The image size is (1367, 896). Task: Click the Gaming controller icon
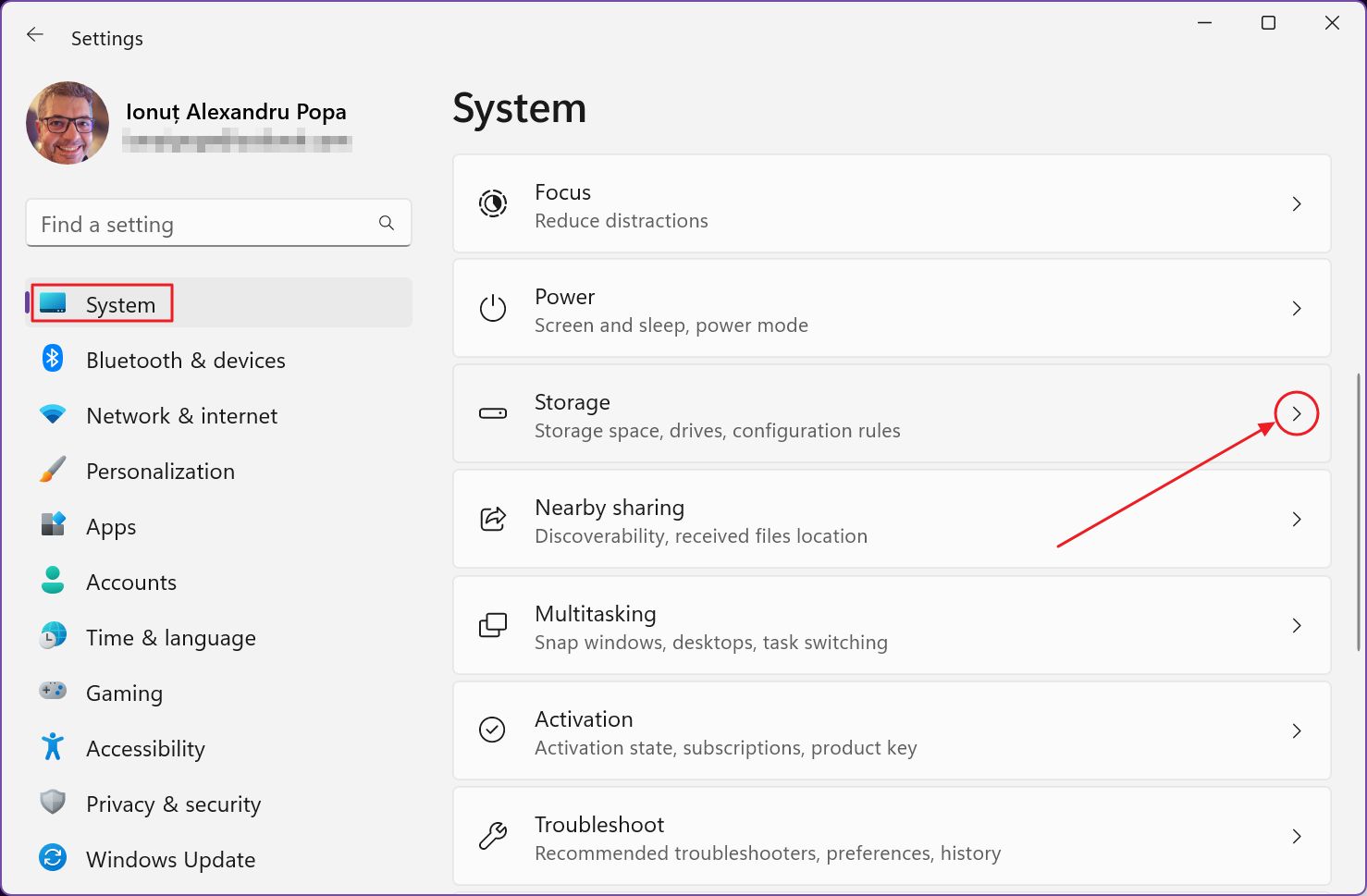[x=53, y=691]
